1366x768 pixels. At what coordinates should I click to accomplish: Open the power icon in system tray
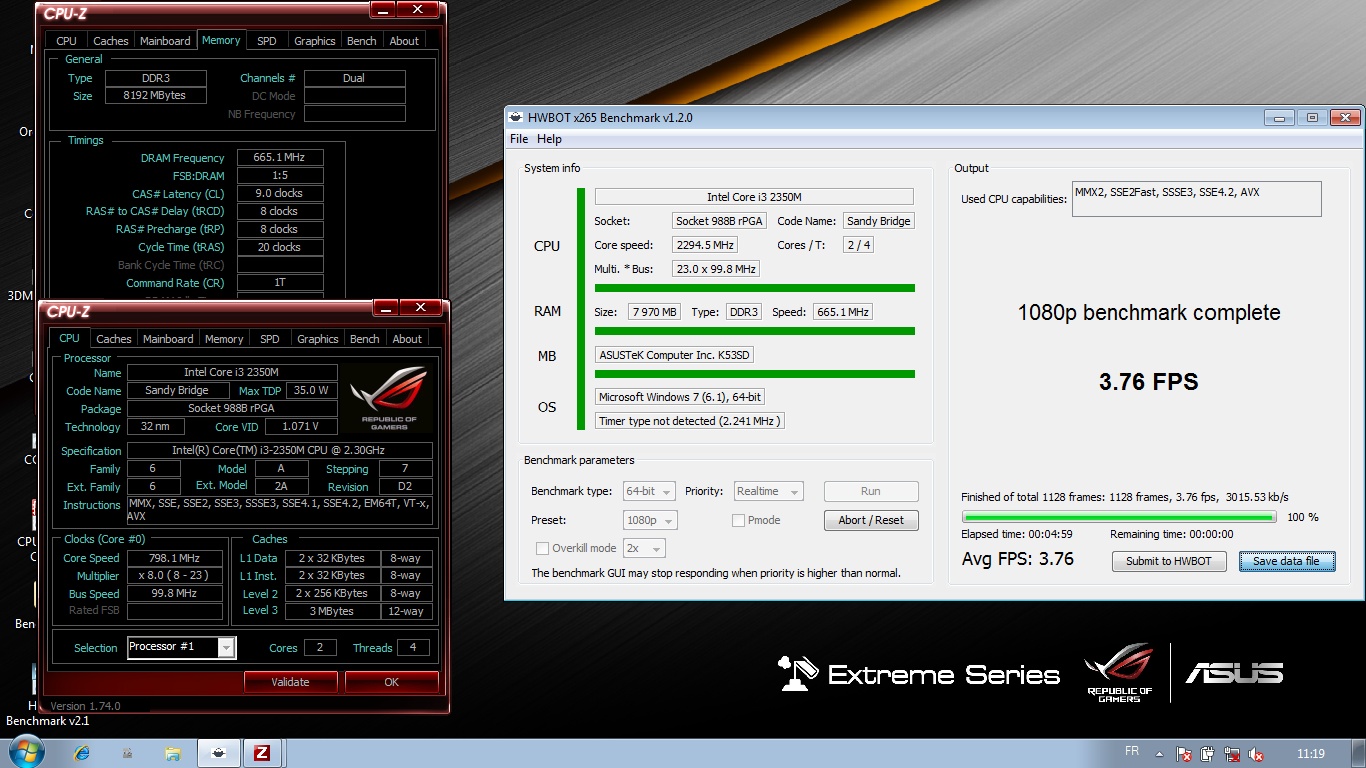(x=1208, y=754)
